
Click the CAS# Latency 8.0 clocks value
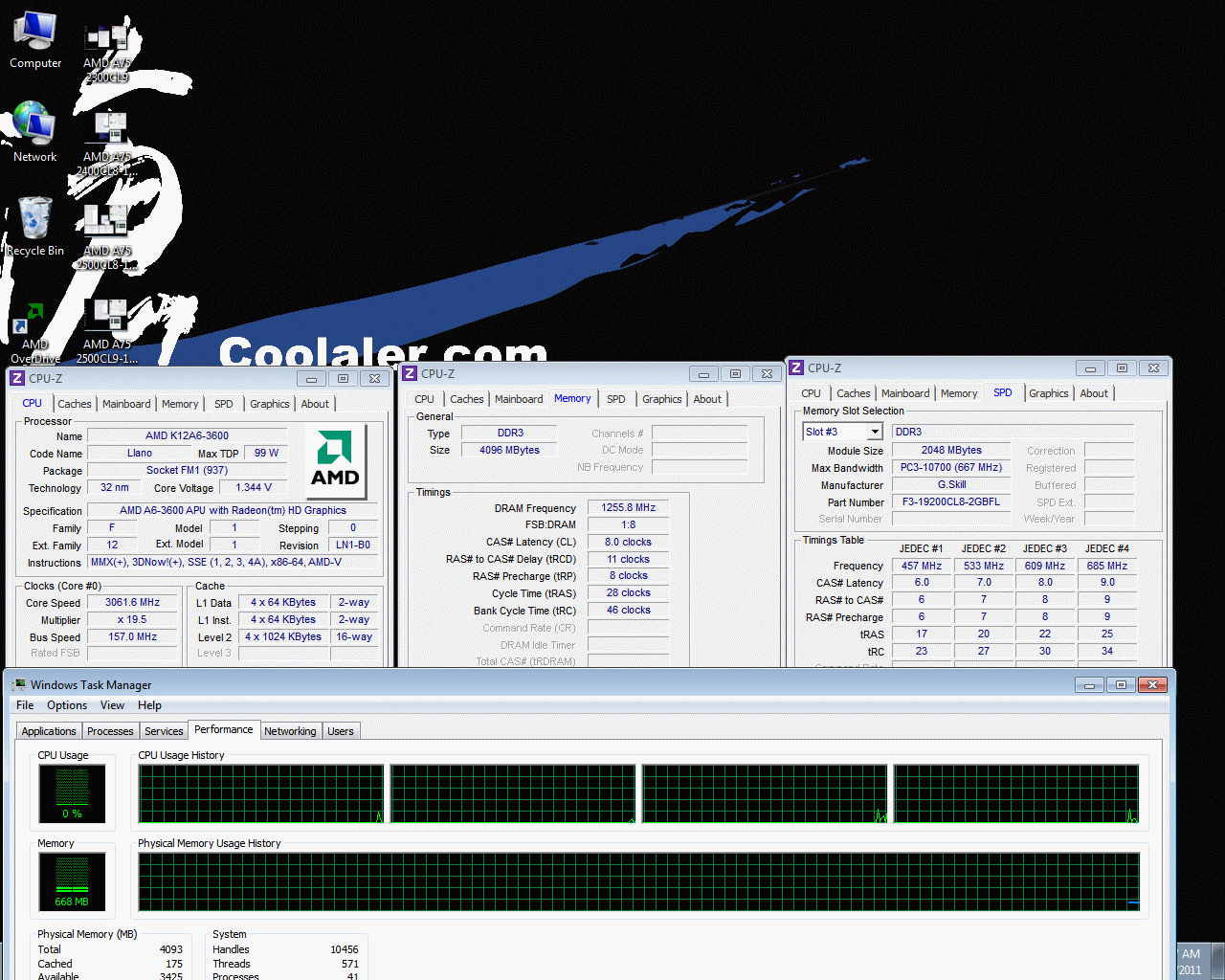pos(629,542)
